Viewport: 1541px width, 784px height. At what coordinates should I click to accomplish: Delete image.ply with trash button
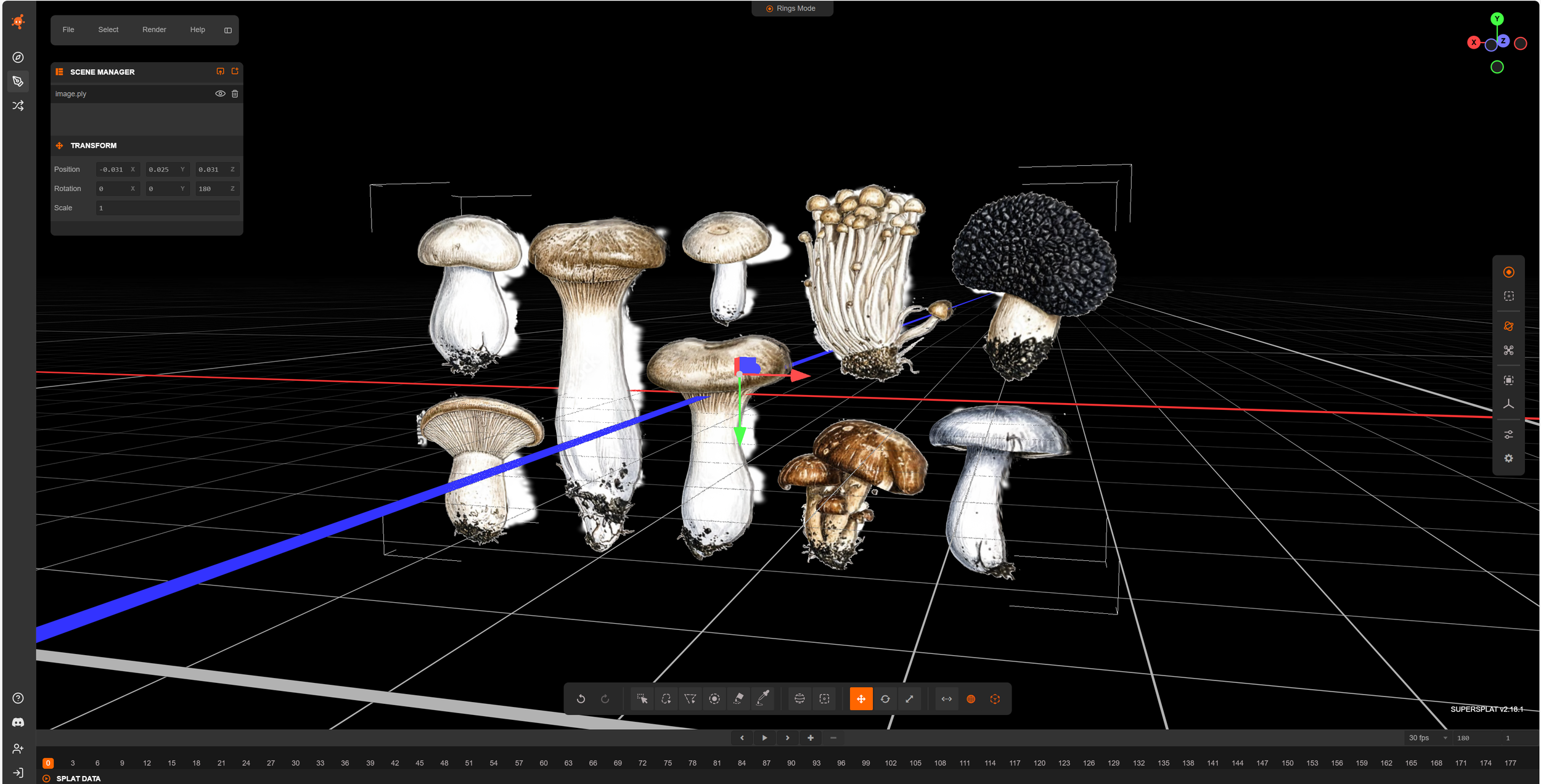(x=235, y=94)
